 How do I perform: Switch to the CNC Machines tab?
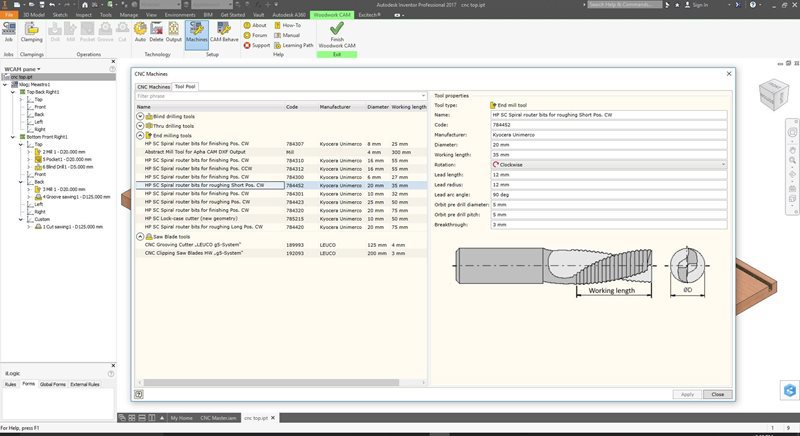(x=153, y=87)
